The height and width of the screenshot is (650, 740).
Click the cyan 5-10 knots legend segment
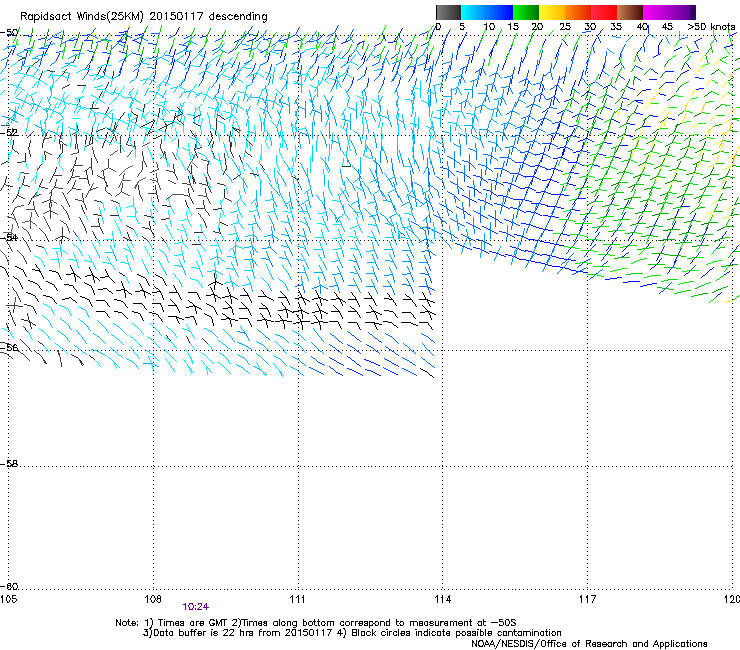(474, 12)
